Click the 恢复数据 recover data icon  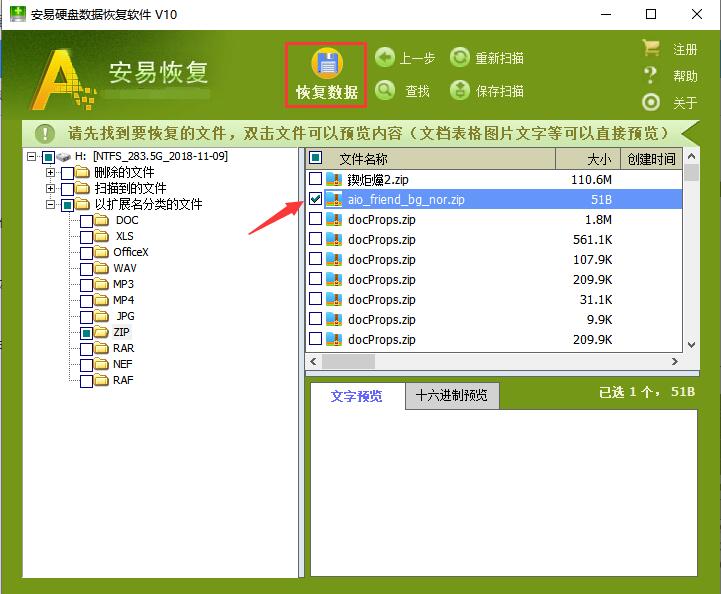[327, 64]
